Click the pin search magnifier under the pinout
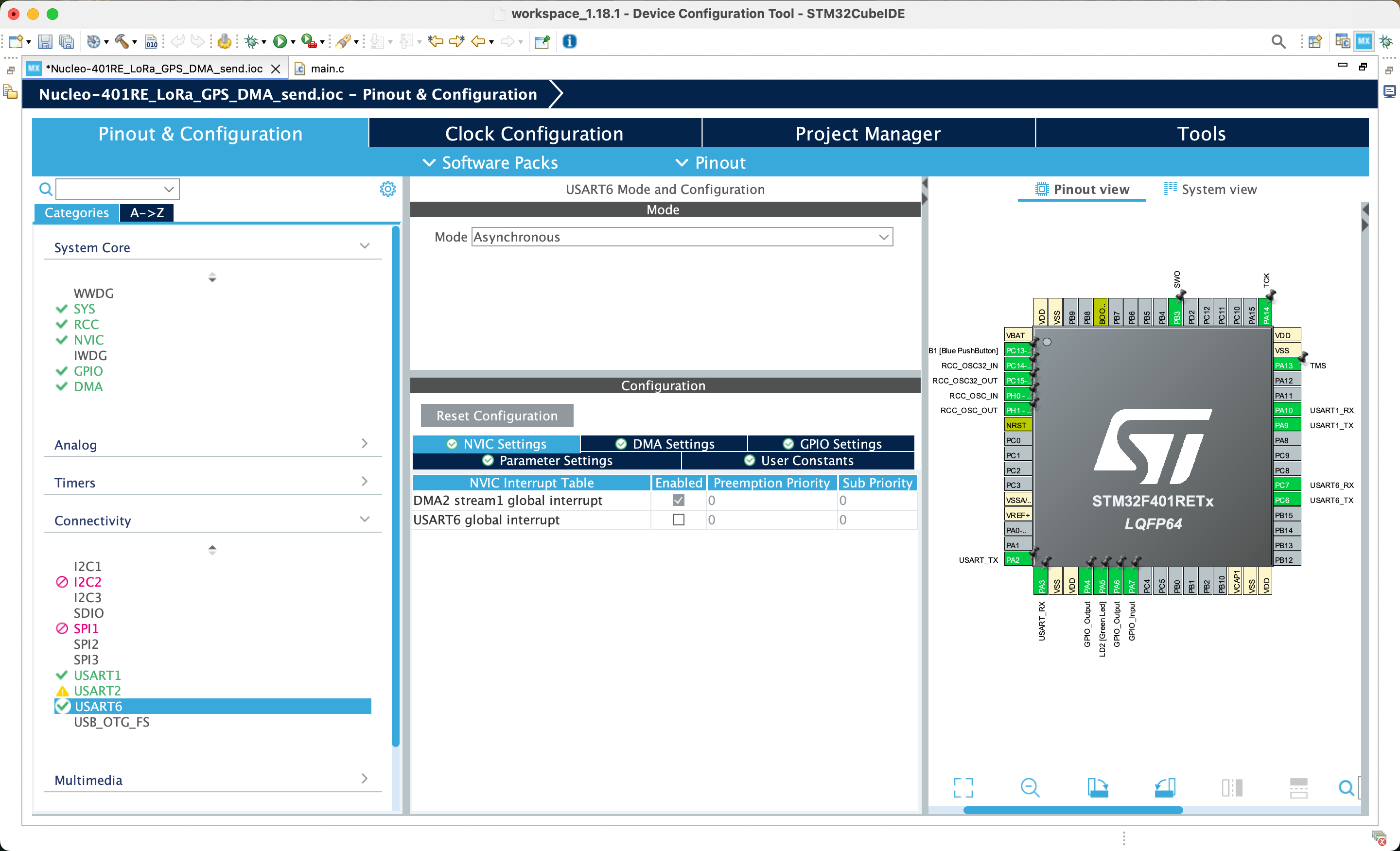 coord(1347,788)
